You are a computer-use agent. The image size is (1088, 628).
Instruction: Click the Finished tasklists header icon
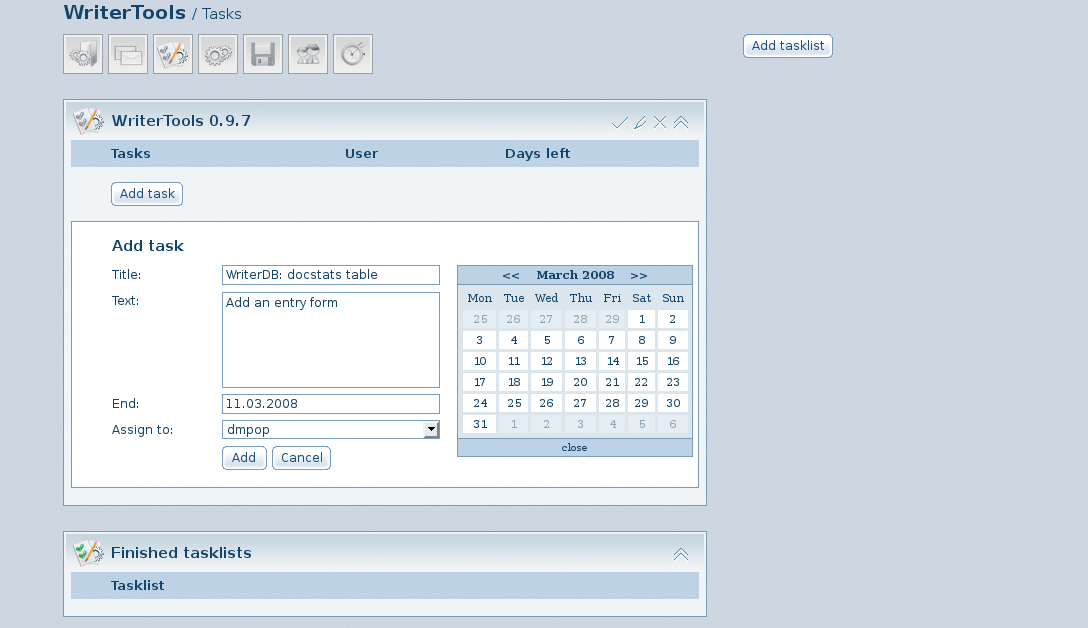click(89, 553)
